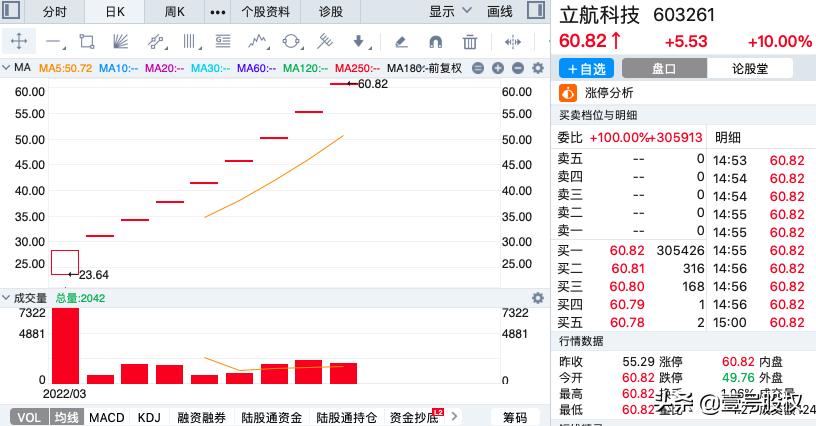The image size is (816, 426).
Task: Click the tallest volume bar
Action: [66, 346]
